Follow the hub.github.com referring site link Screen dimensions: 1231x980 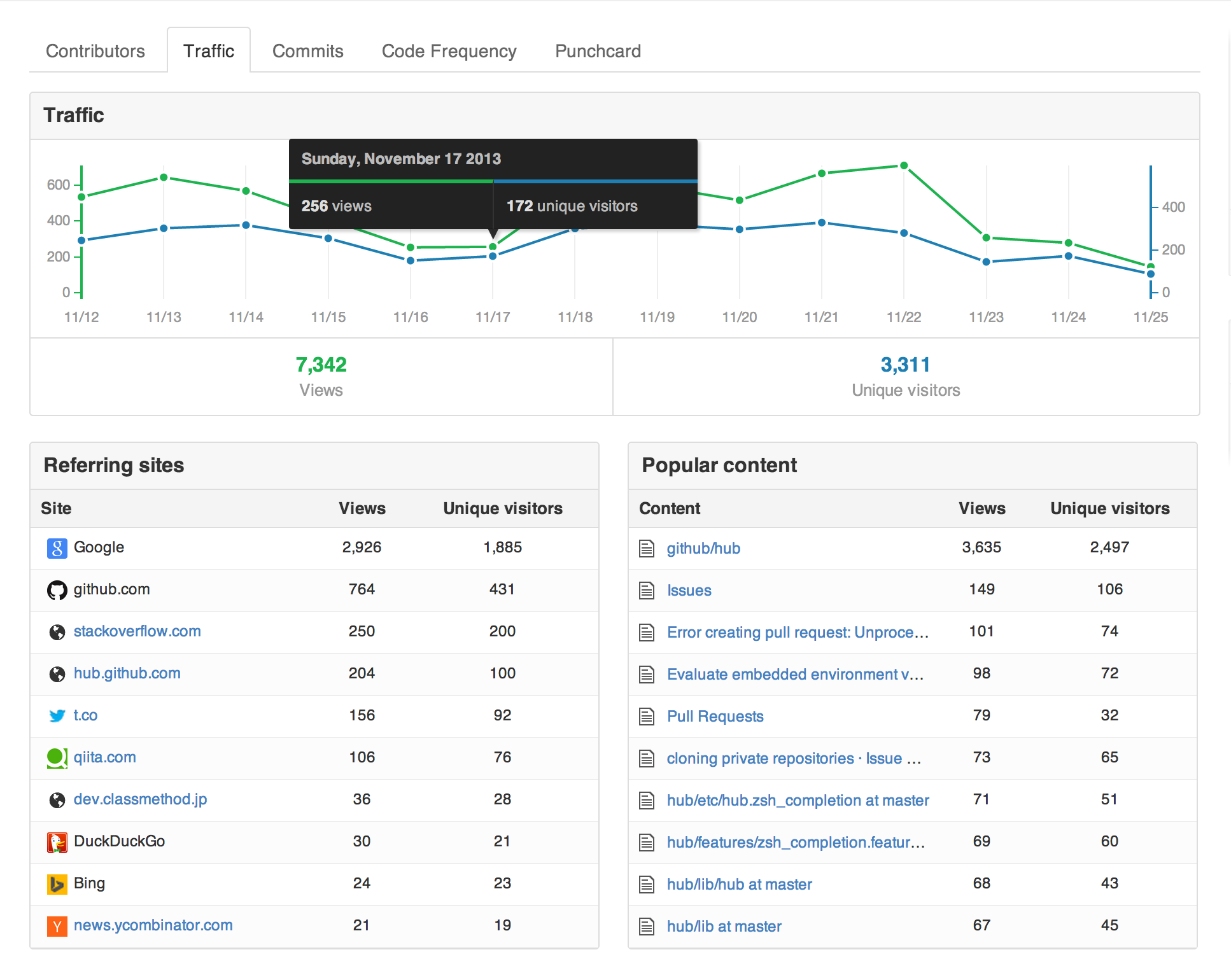tap(127, 673)
